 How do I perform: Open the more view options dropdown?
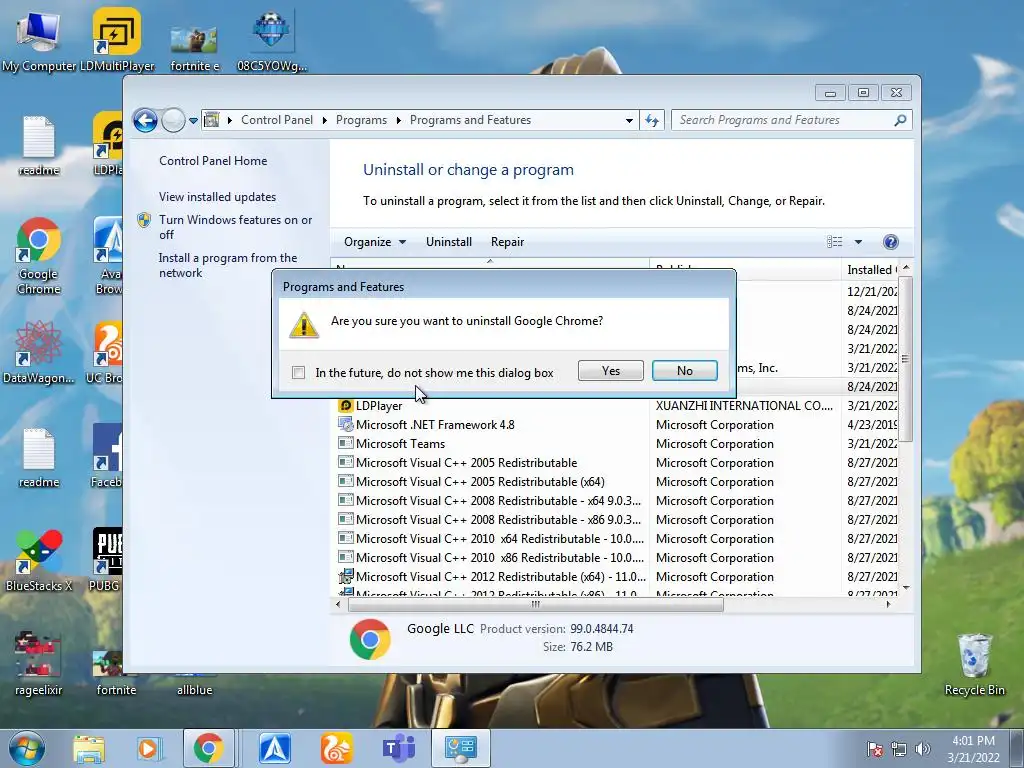tap(858, 242)
